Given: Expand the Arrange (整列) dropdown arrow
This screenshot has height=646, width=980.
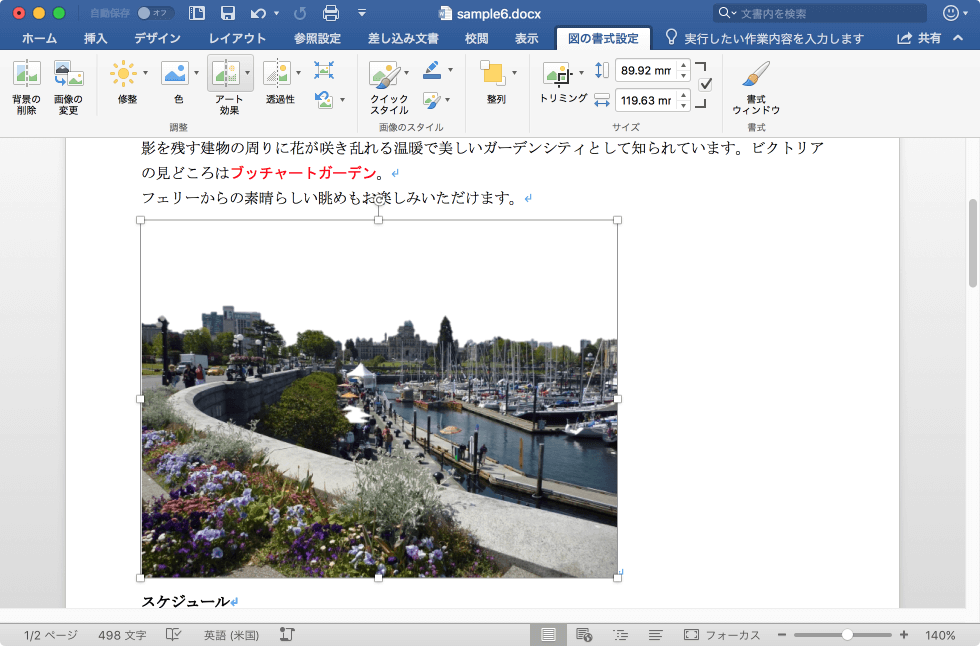Looking at the screenshot, I should pyautogui.click(x=515, y=73).
